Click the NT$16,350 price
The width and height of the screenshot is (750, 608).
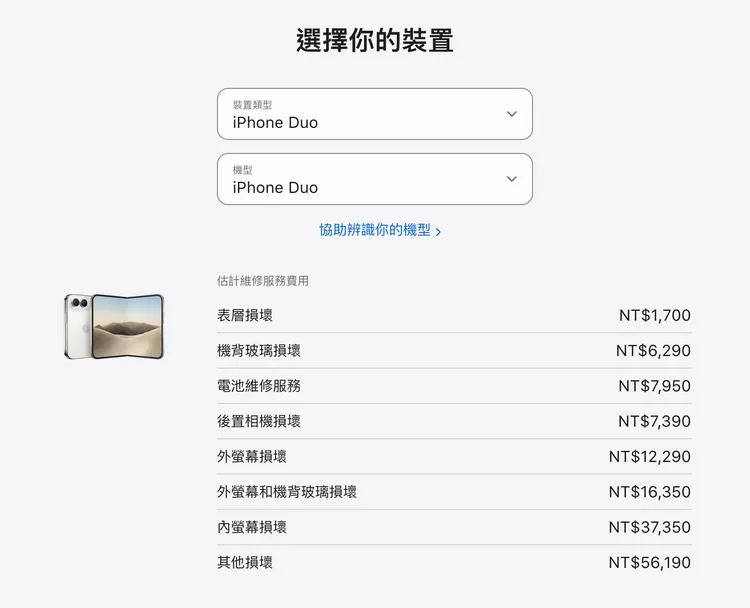click(650, 492)
